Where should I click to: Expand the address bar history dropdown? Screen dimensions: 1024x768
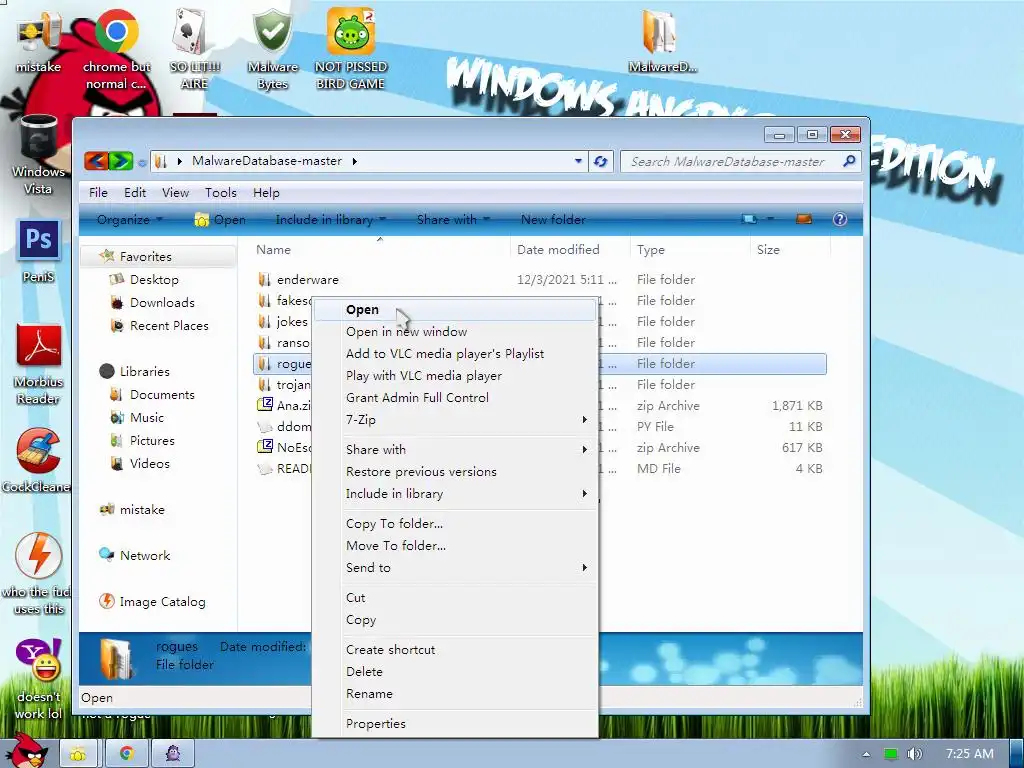tap(578, 161)
